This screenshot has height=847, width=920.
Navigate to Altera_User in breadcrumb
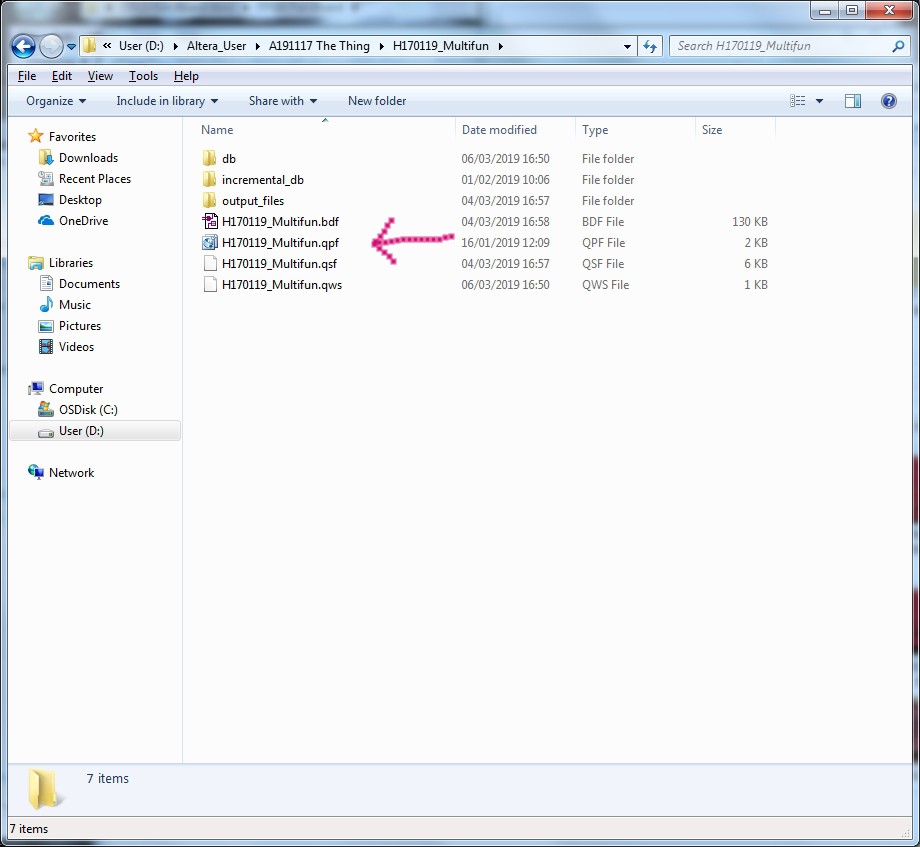(217, 46)
